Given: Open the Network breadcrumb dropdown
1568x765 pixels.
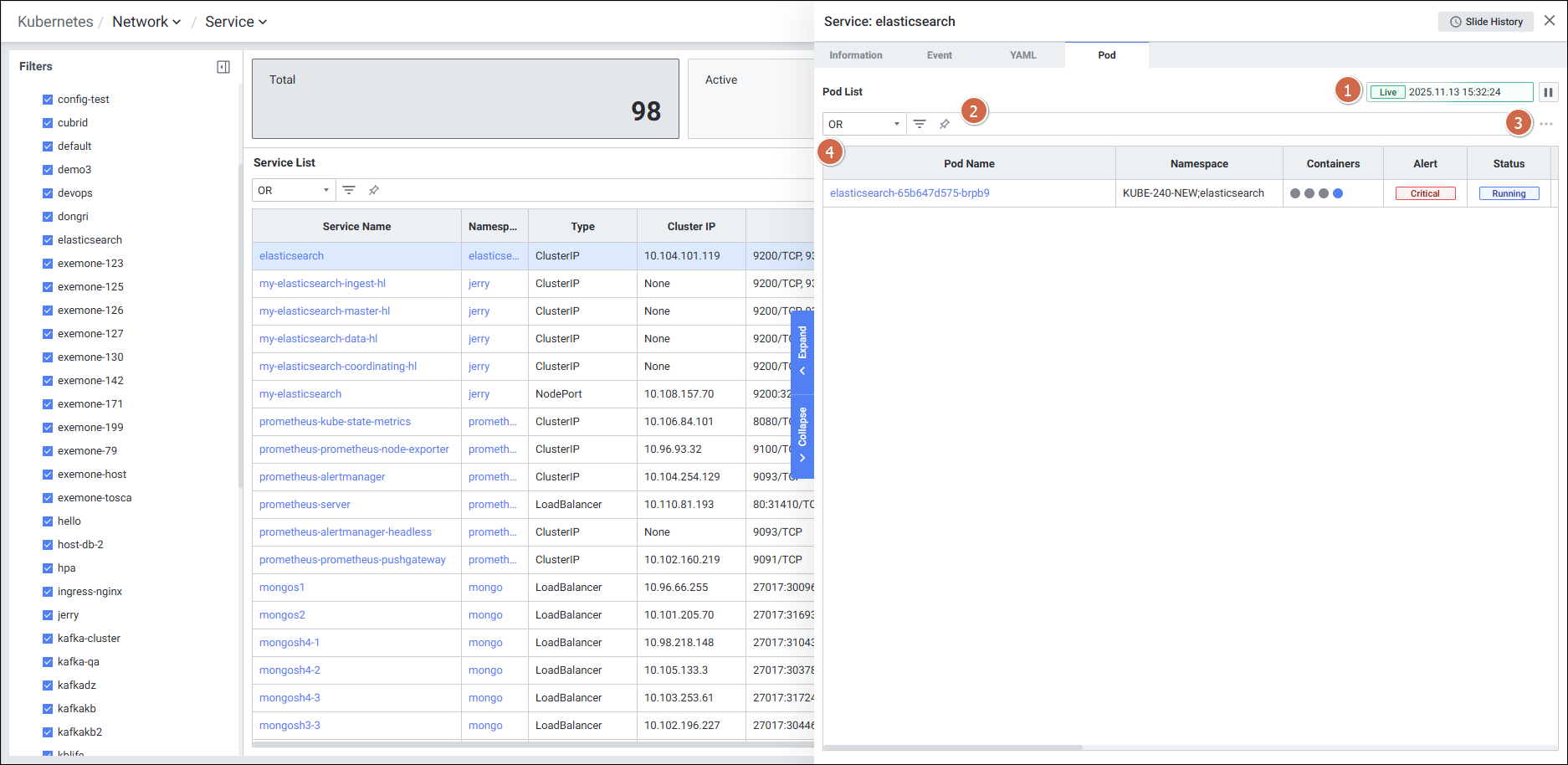Looking at the screenshot, I should 146,22.
